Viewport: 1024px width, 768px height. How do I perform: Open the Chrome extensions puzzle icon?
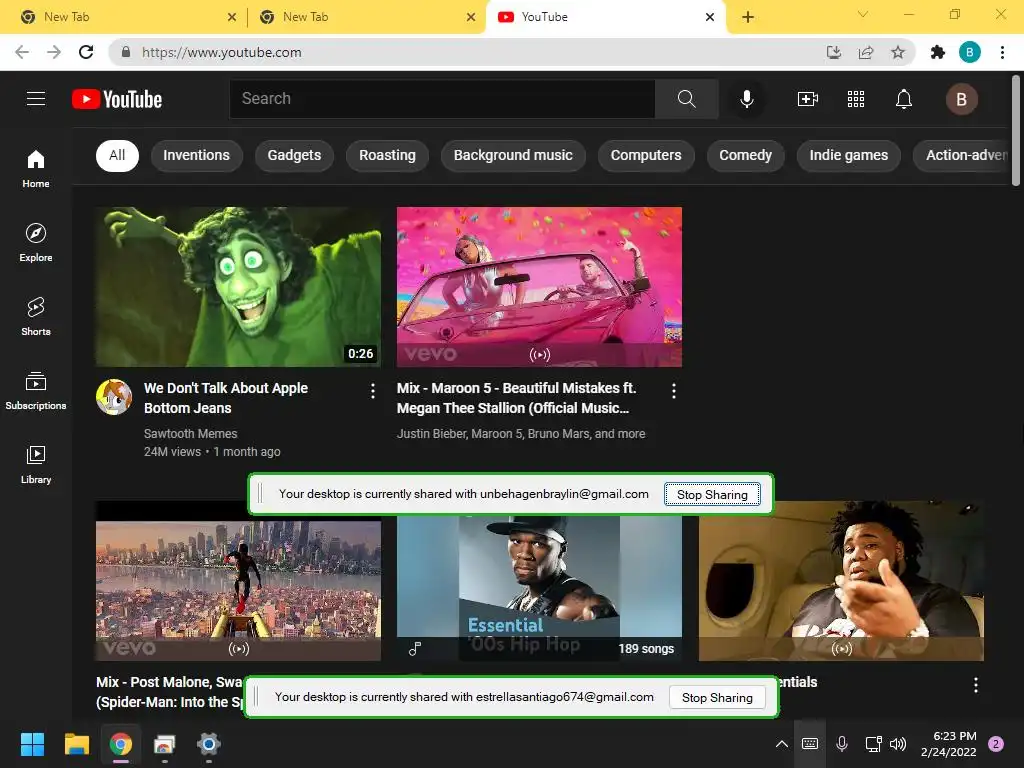pos(938,52)
